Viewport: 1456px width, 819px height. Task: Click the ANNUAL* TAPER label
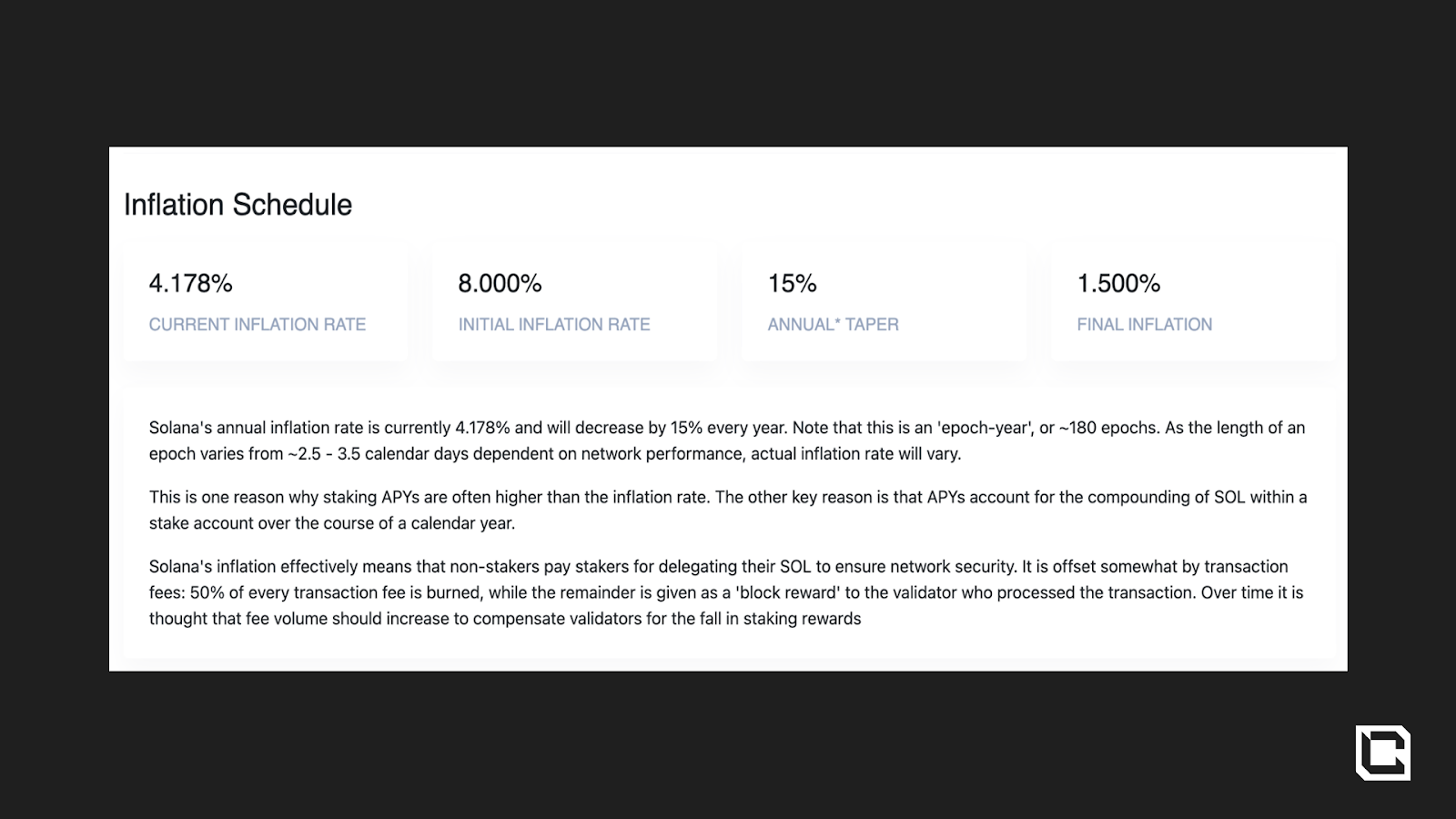pyautogui.click(x=833, y=325)
